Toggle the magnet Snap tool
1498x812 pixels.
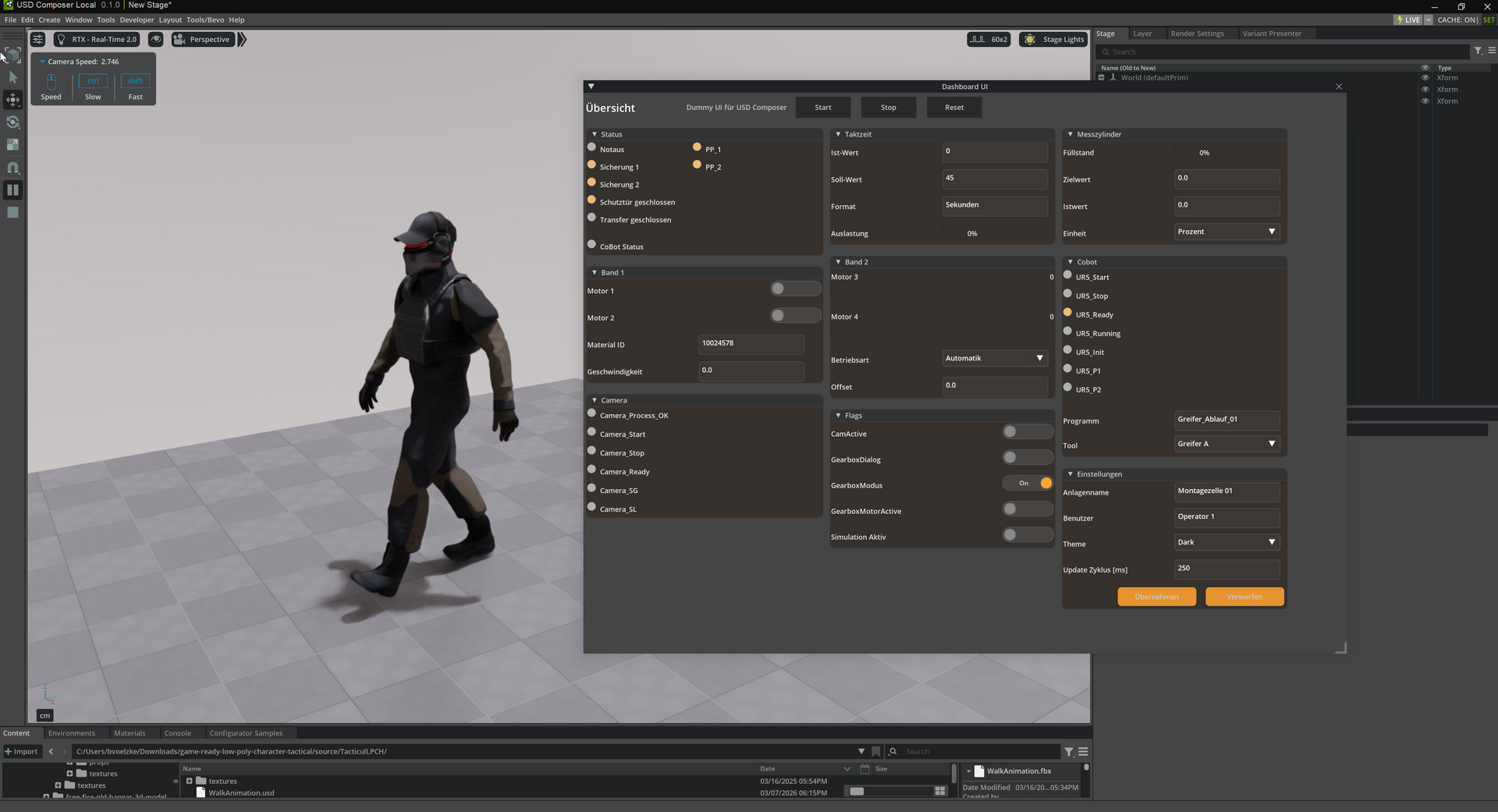pos(13,168)
